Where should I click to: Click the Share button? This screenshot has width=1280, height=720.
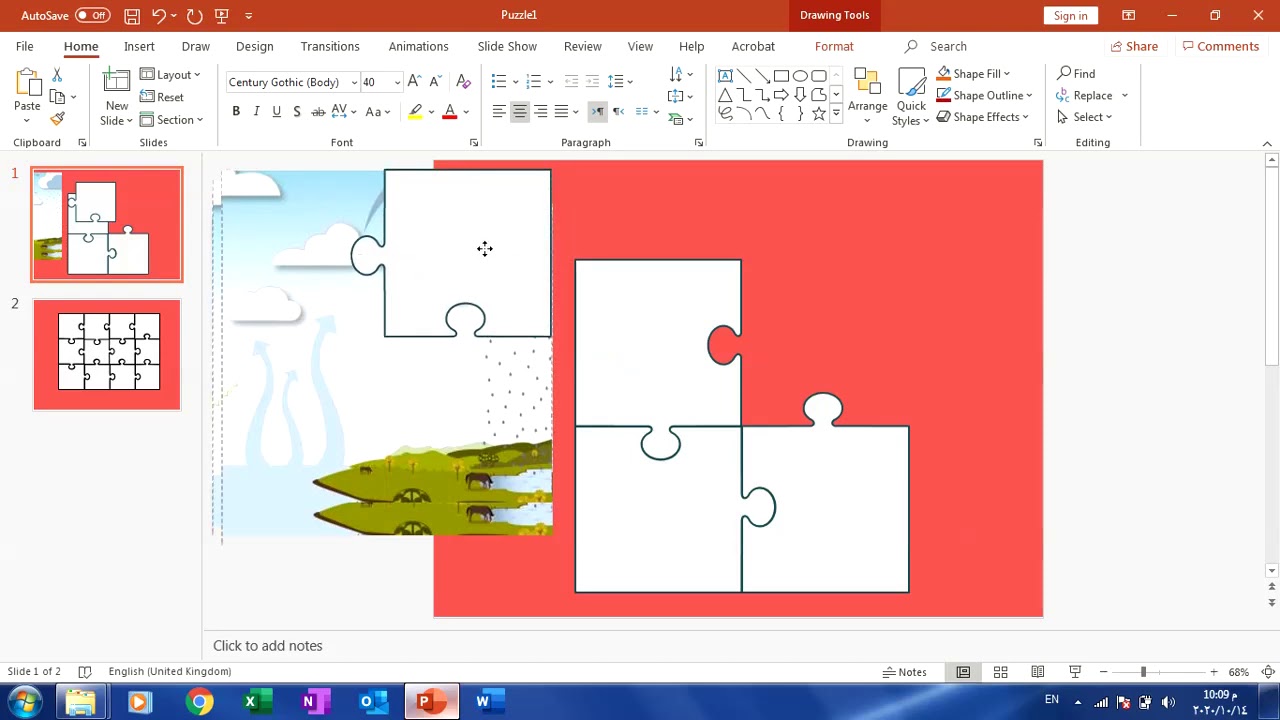click(1133, 46)
